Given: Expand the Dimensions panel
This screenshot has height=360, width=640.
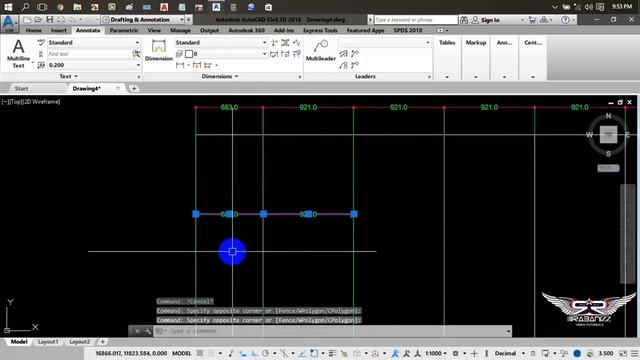Looking at the screenshot, I should (220, 76).
